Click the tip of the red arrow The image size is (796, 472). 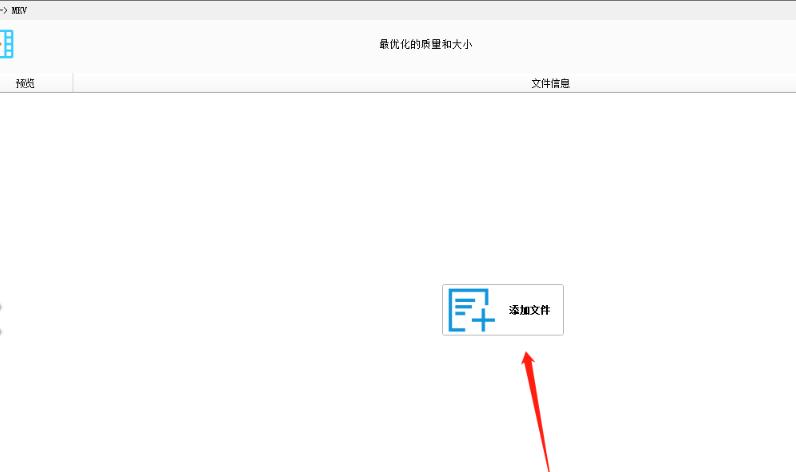click(528, 352)
